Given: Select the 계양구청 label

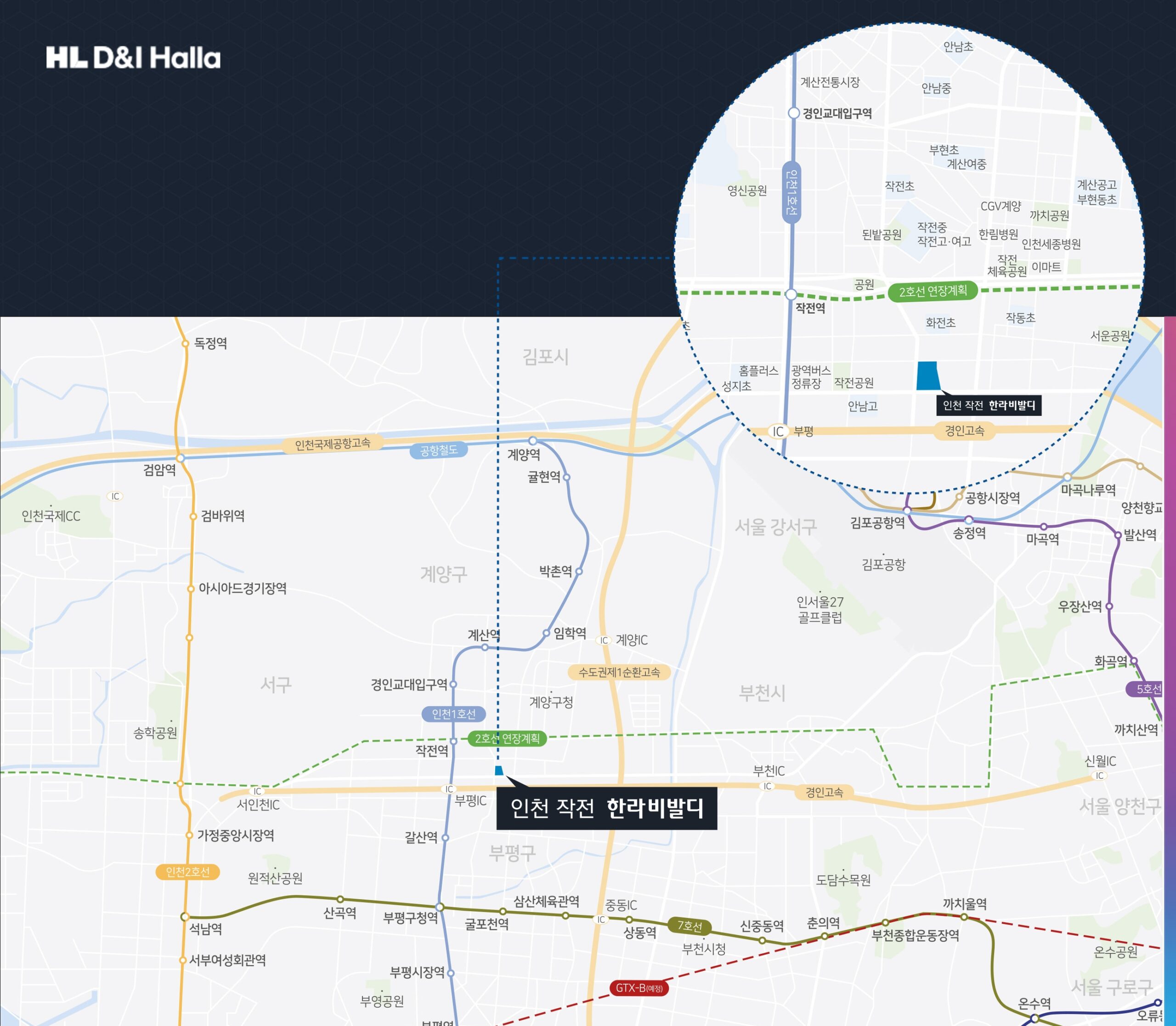Looking at the screenshot, I should [551, 702].
